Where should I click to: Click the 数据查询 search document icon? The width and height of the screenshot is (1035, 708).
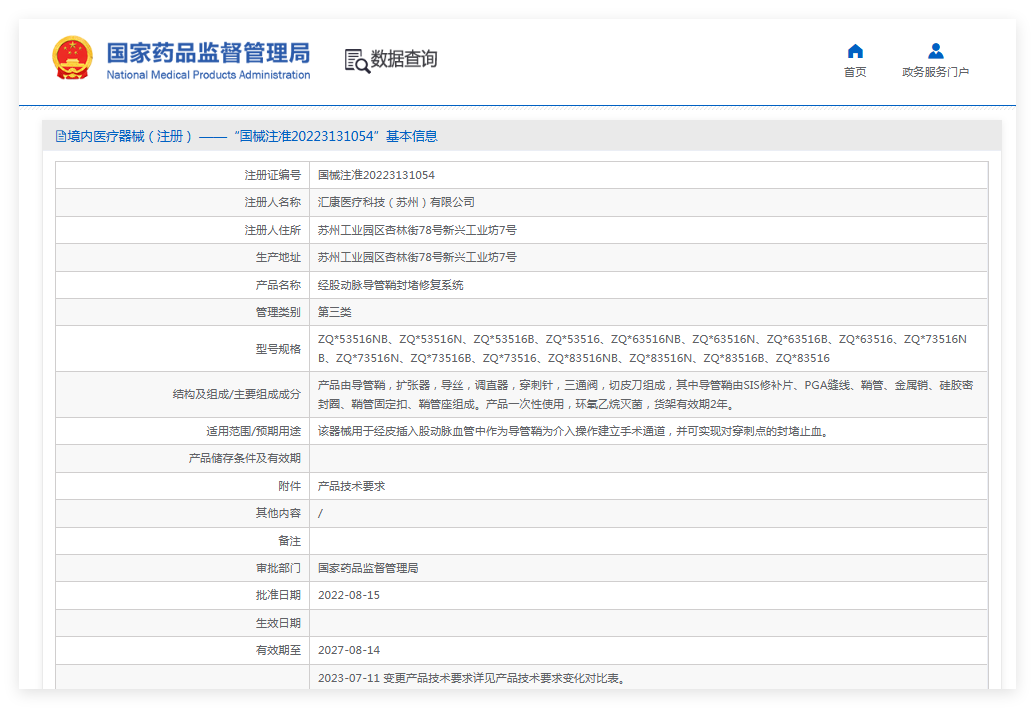click(x=356, y=61)
